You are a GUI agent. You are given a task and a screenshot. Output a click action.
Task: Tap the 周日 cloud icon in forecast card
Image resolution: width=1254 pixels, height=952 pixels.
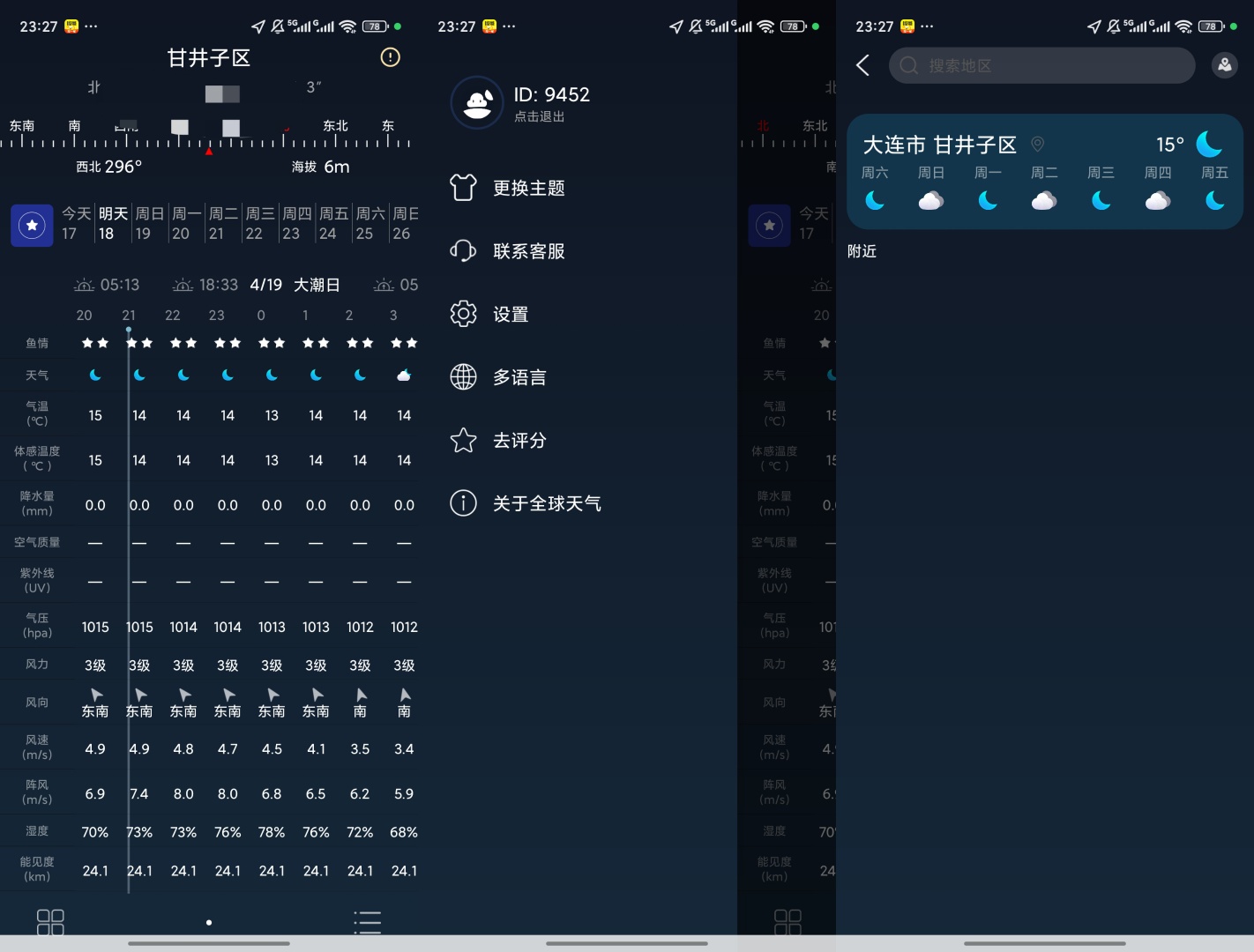[931, 201]
